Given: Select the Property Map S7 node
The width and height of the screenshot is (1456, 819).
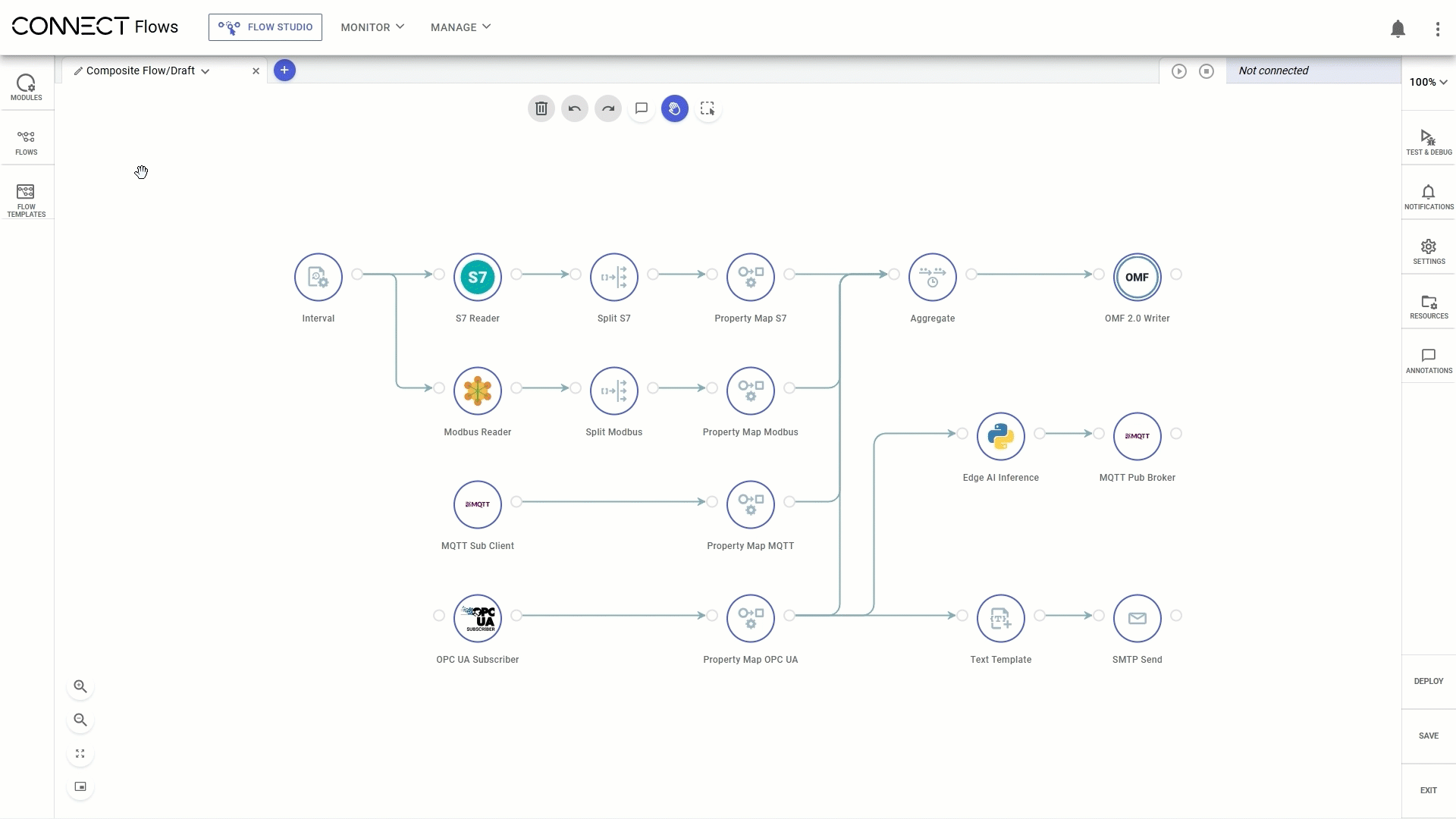Looking at the screenshot, I should 751,278.
